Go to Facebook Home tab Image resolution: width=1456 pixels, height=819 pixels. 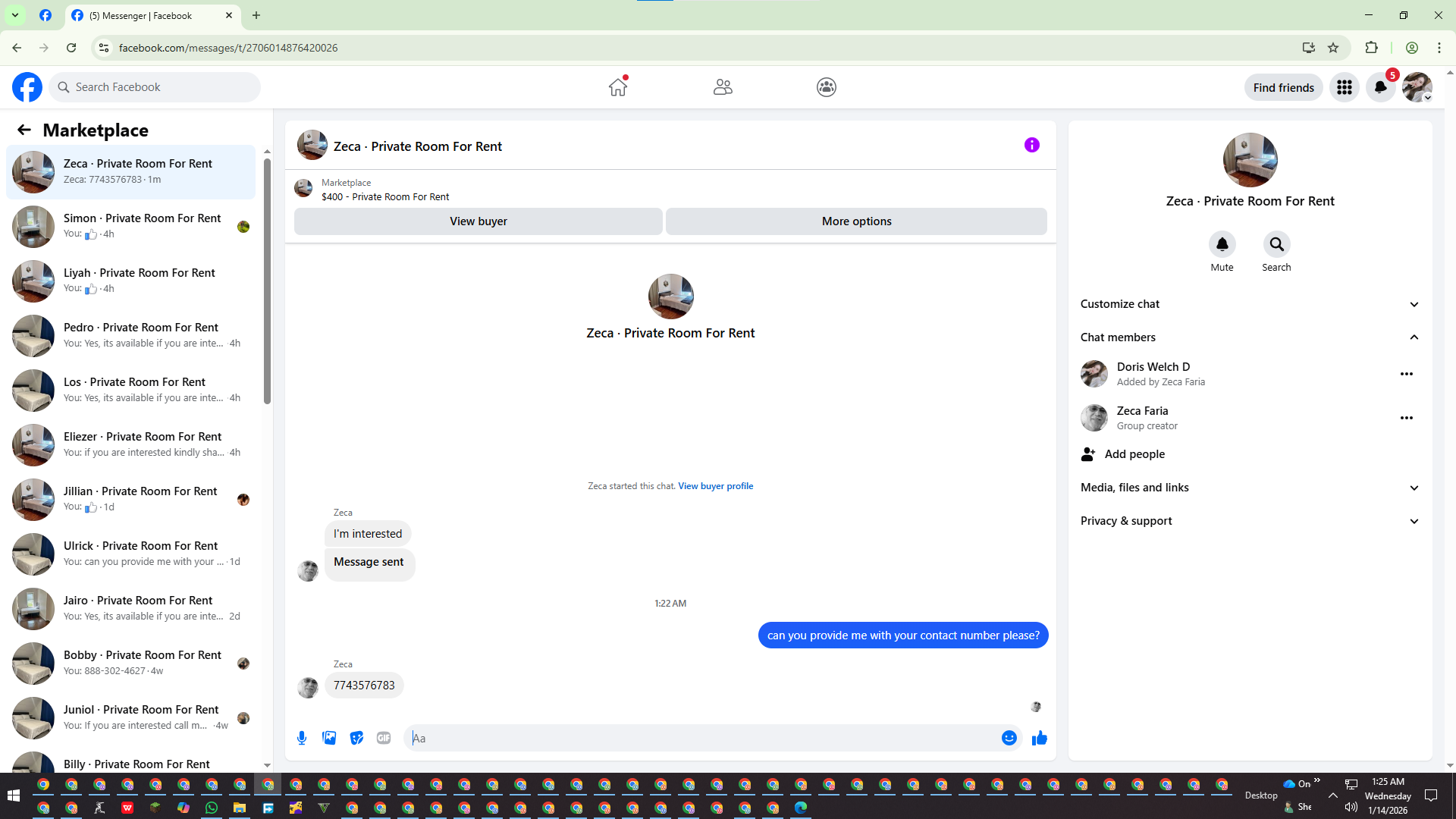(x=618, y=87)
